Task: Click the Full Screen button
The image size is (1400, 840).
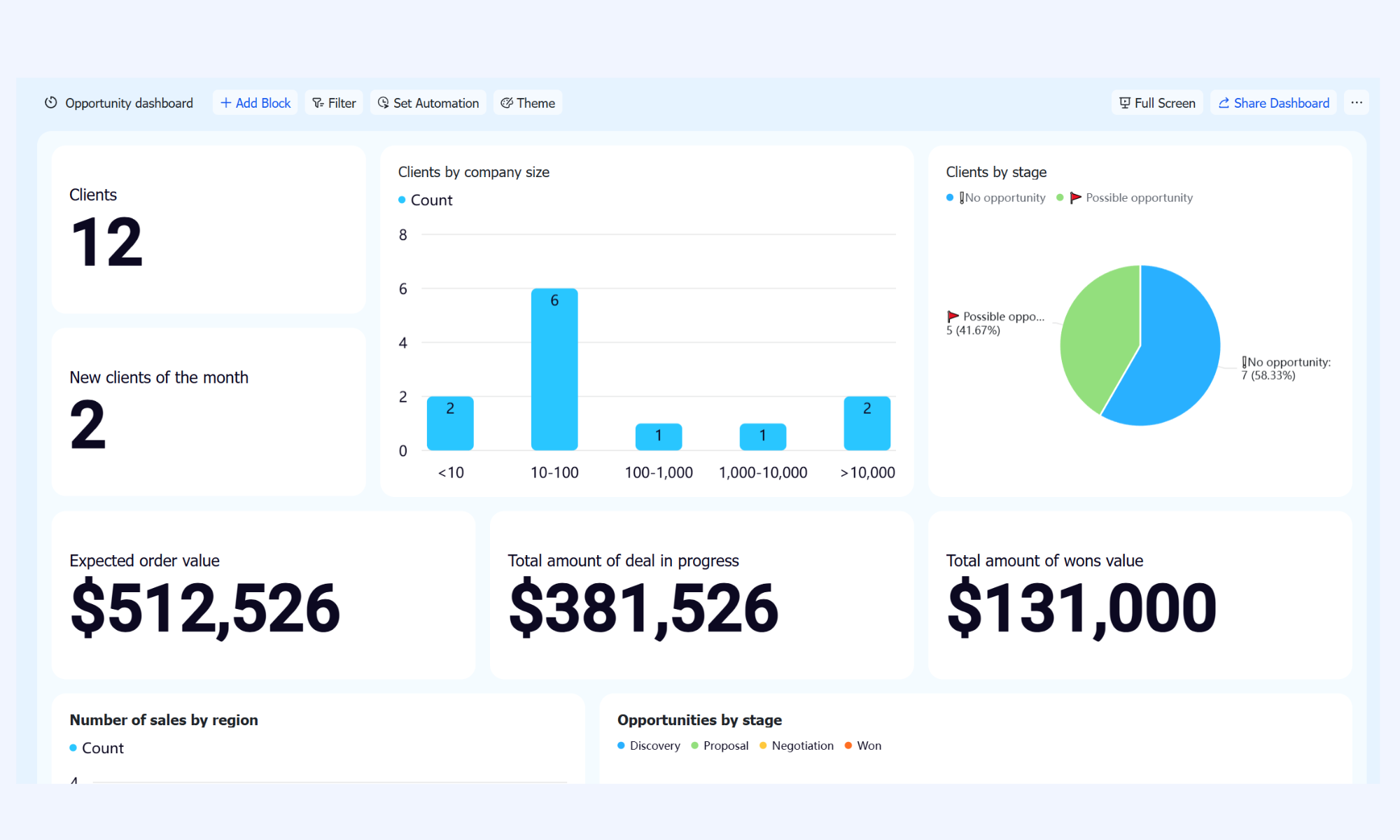Action: [x=1158, y=103]
